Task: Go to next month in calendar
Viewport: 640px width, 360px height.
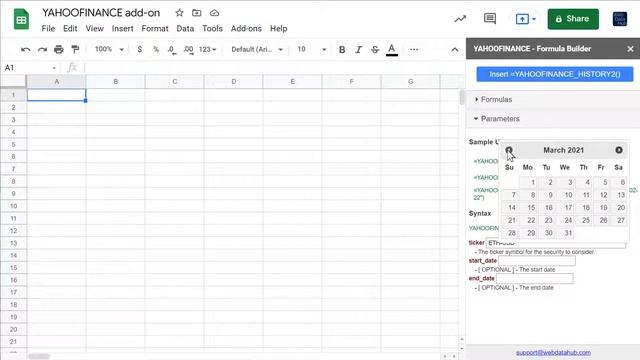Action: click(619, 150)
